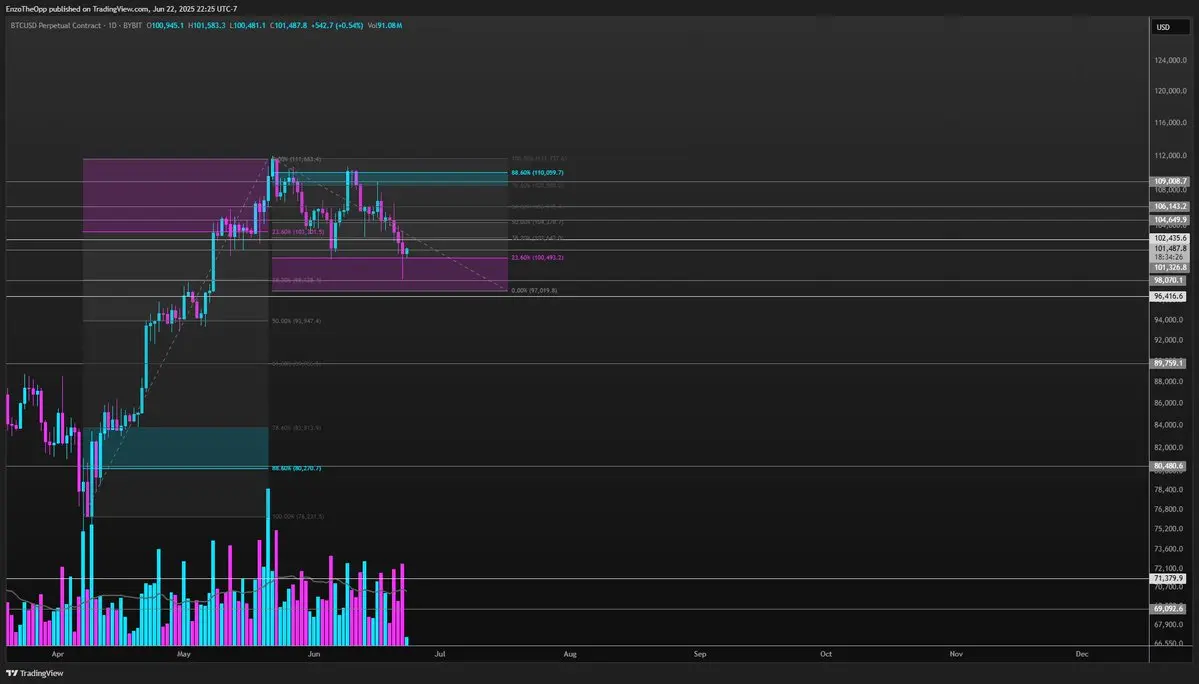This screenshot has width=1199, height=684.
Task: Click the 69,092.6 price label on axis
Action: pyautogui.click(x=1168, y=609)
